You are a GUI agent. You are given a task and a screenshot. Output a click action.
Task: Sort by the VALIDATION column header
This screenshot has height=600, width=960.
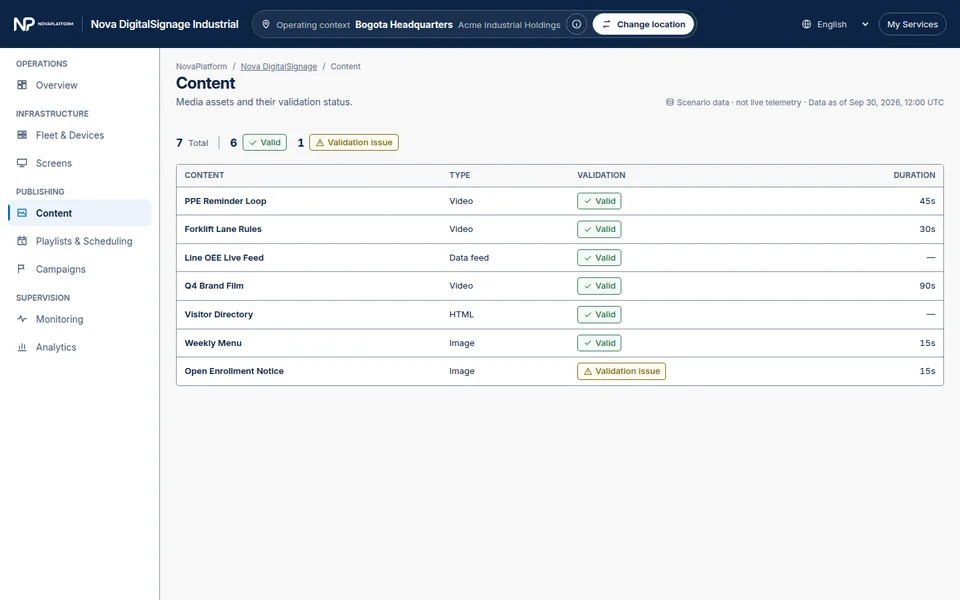pos(601,175)
